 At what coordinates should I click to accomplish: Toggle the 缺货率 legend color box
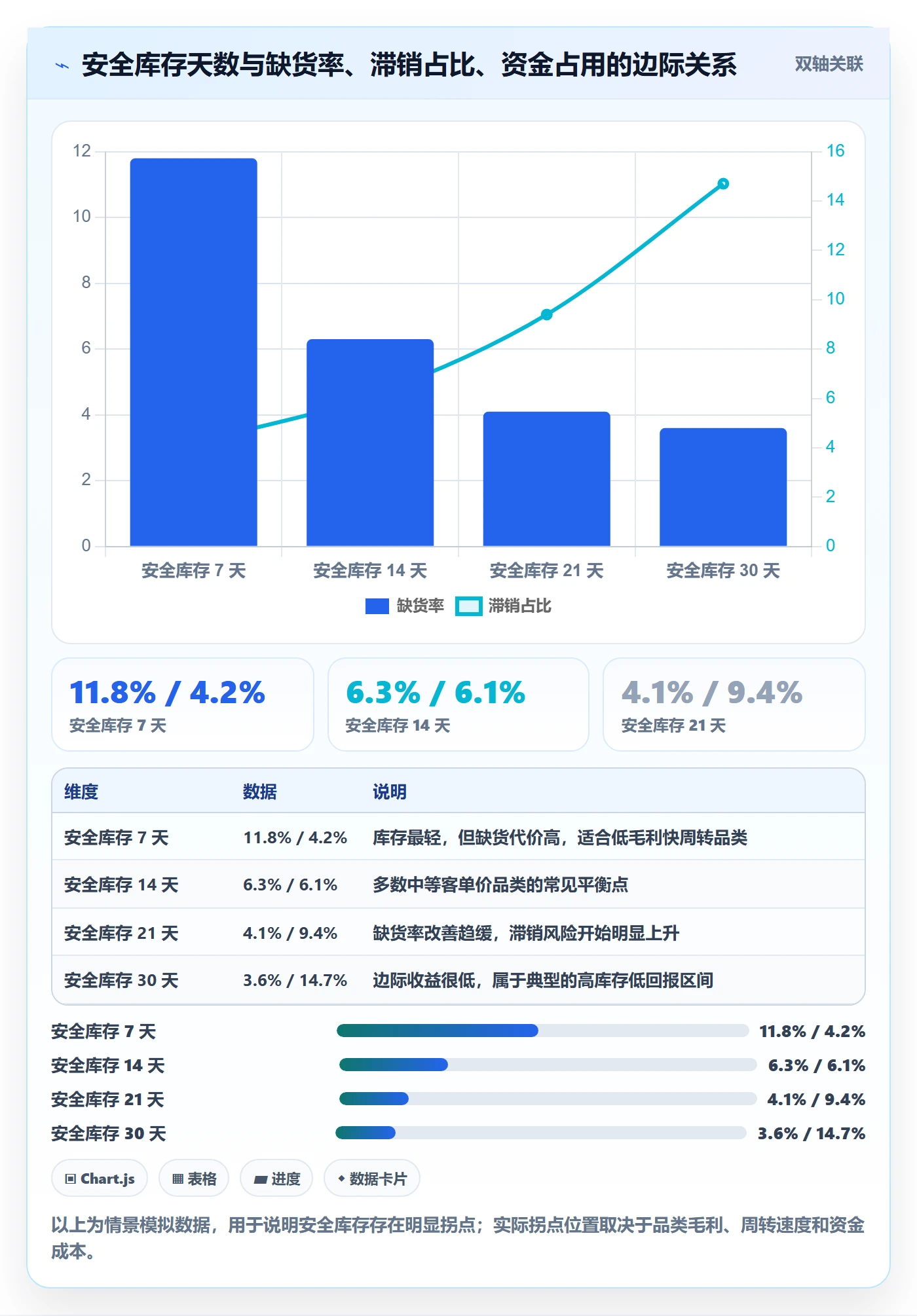(x=377, y=606)
